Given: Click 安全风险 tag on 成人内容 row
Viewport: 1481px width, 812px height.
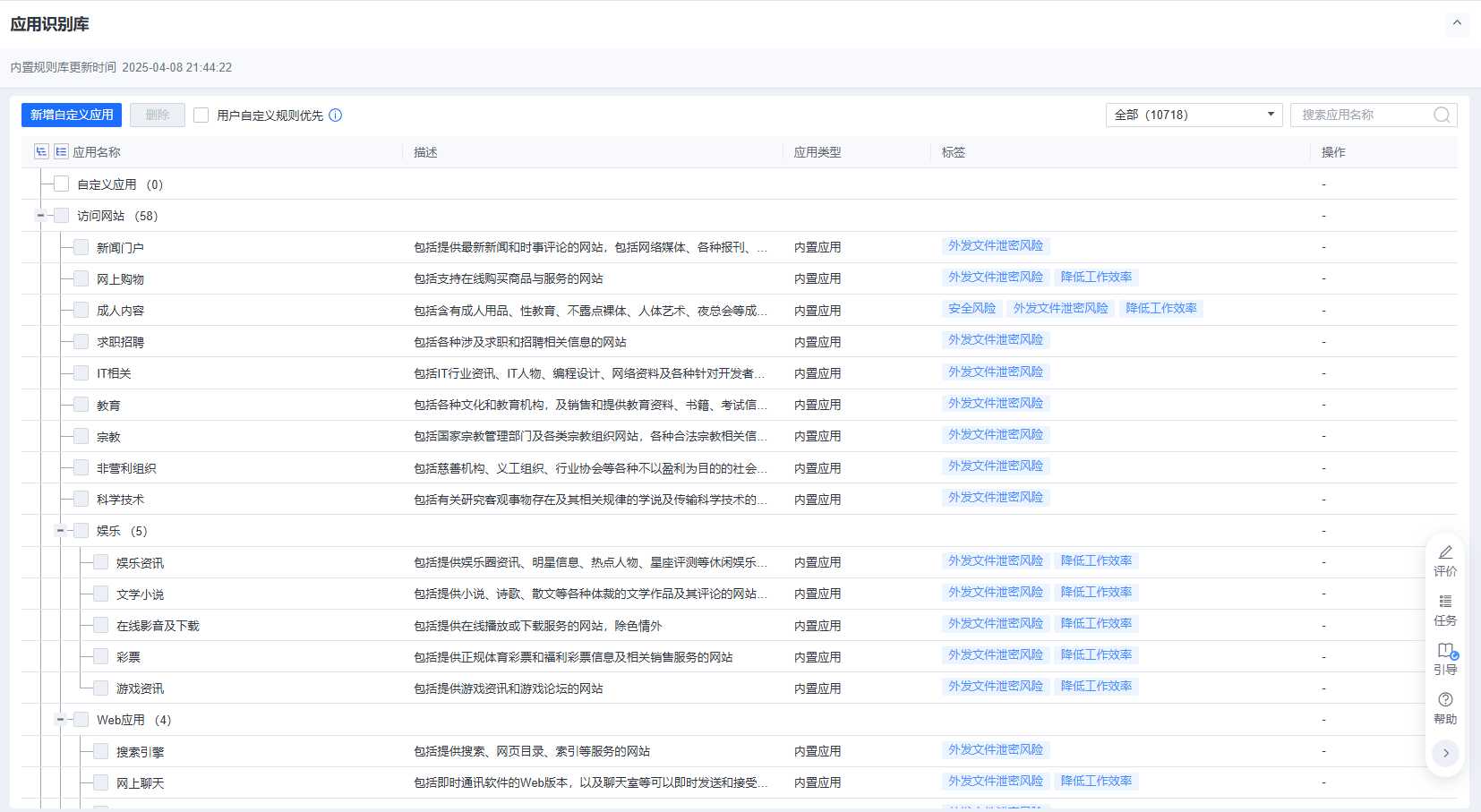Looking at the screenshot, I should tap(972, 309).
